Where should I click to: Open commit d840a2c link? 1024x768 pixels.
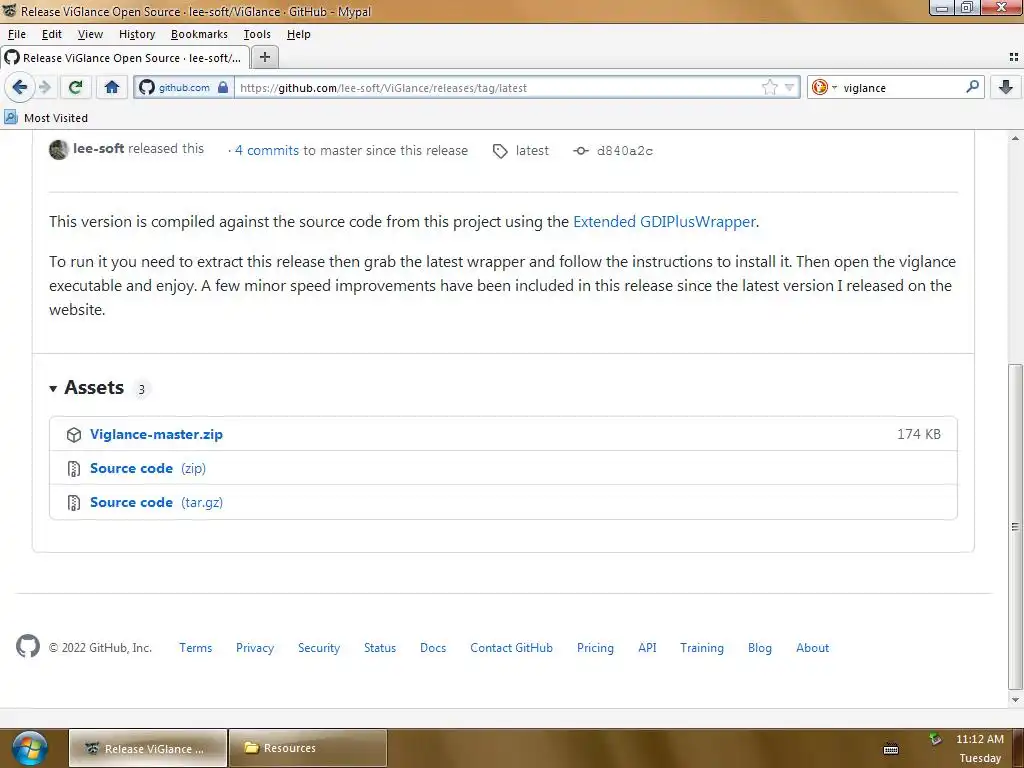coord(625,151)
